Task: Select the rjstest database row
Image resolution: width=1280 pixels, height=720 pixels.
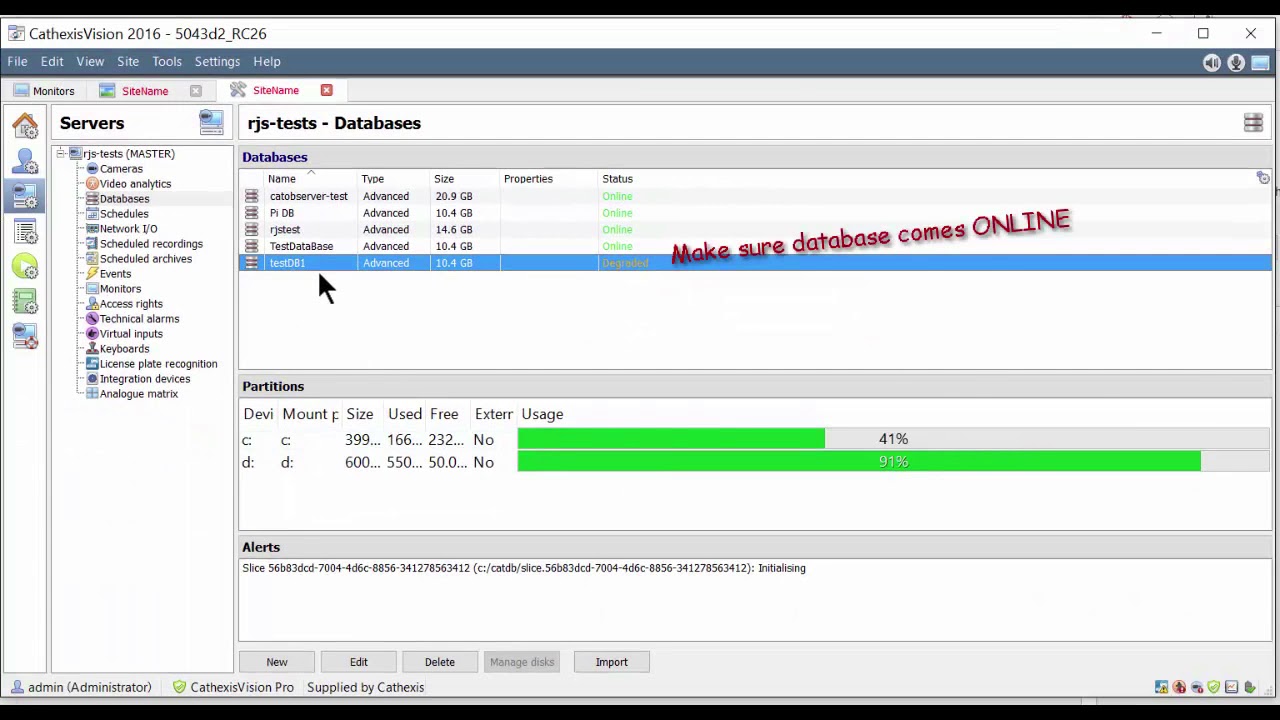Action: coord(755,230)
